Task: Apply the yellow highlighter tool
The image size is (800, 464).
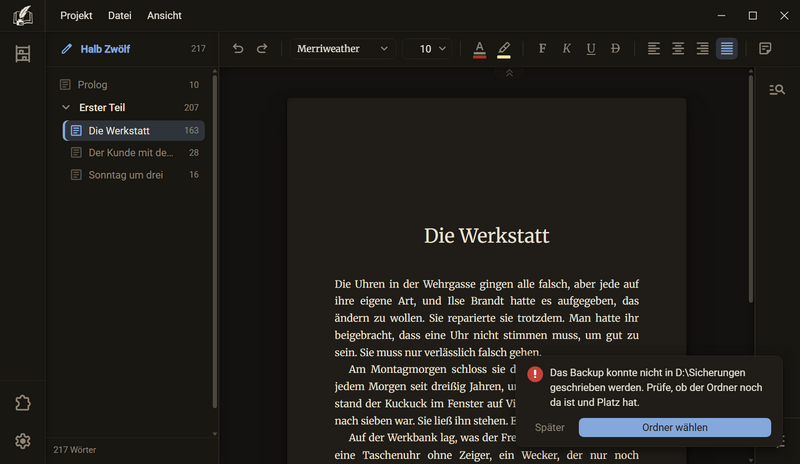Action: point(504,49)
